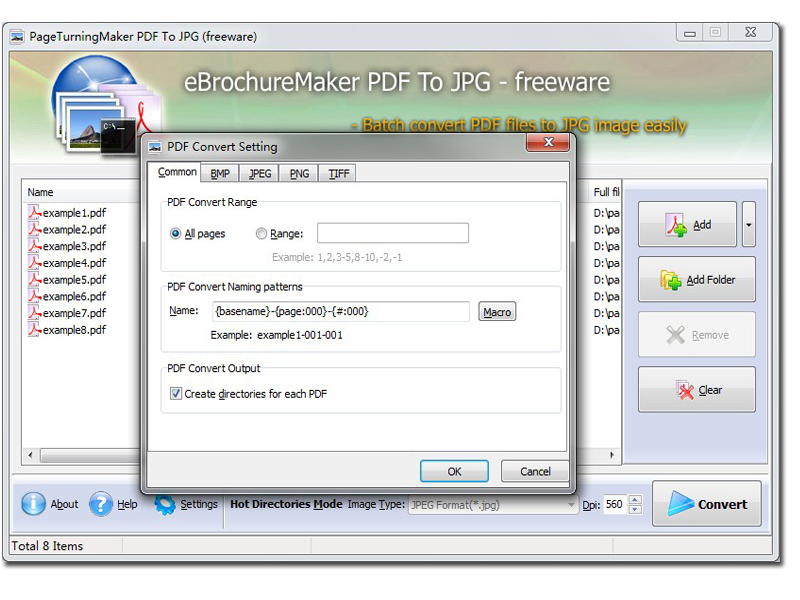Click the Full file column header
800x600 pixels.
(x=606, y=192)
